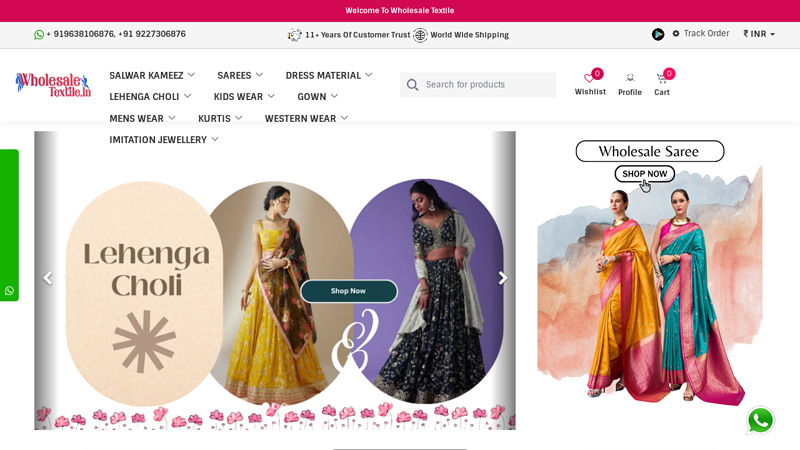The width and height of the screenshot is (800, 450).
Task: Expand the Lehenga Choli menu chevron
Action: [x=187, y=96]
